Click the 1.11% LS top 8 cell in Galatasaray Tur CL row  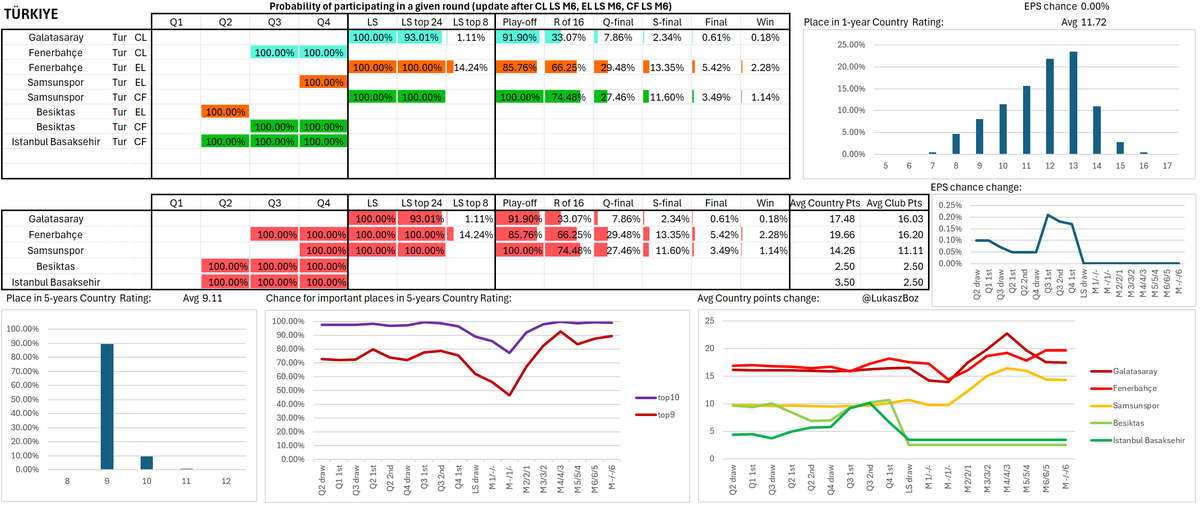click(471, 37)
